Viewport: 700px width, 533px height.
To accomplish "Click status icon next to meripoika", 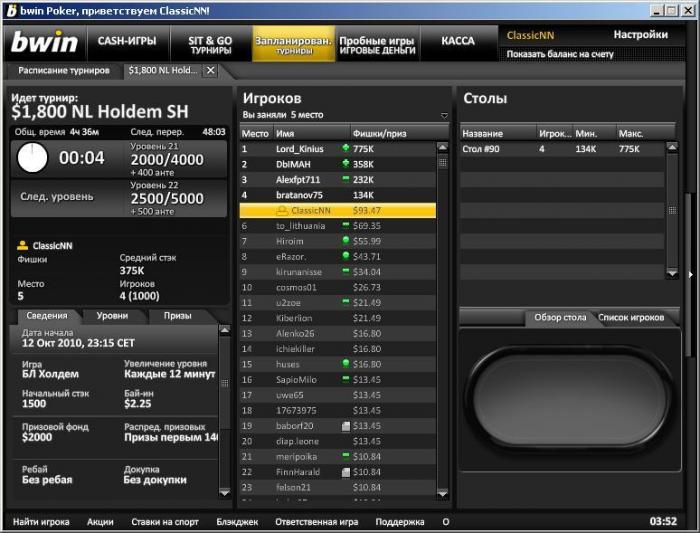I will pyautogui.click(x=346, y=456).
